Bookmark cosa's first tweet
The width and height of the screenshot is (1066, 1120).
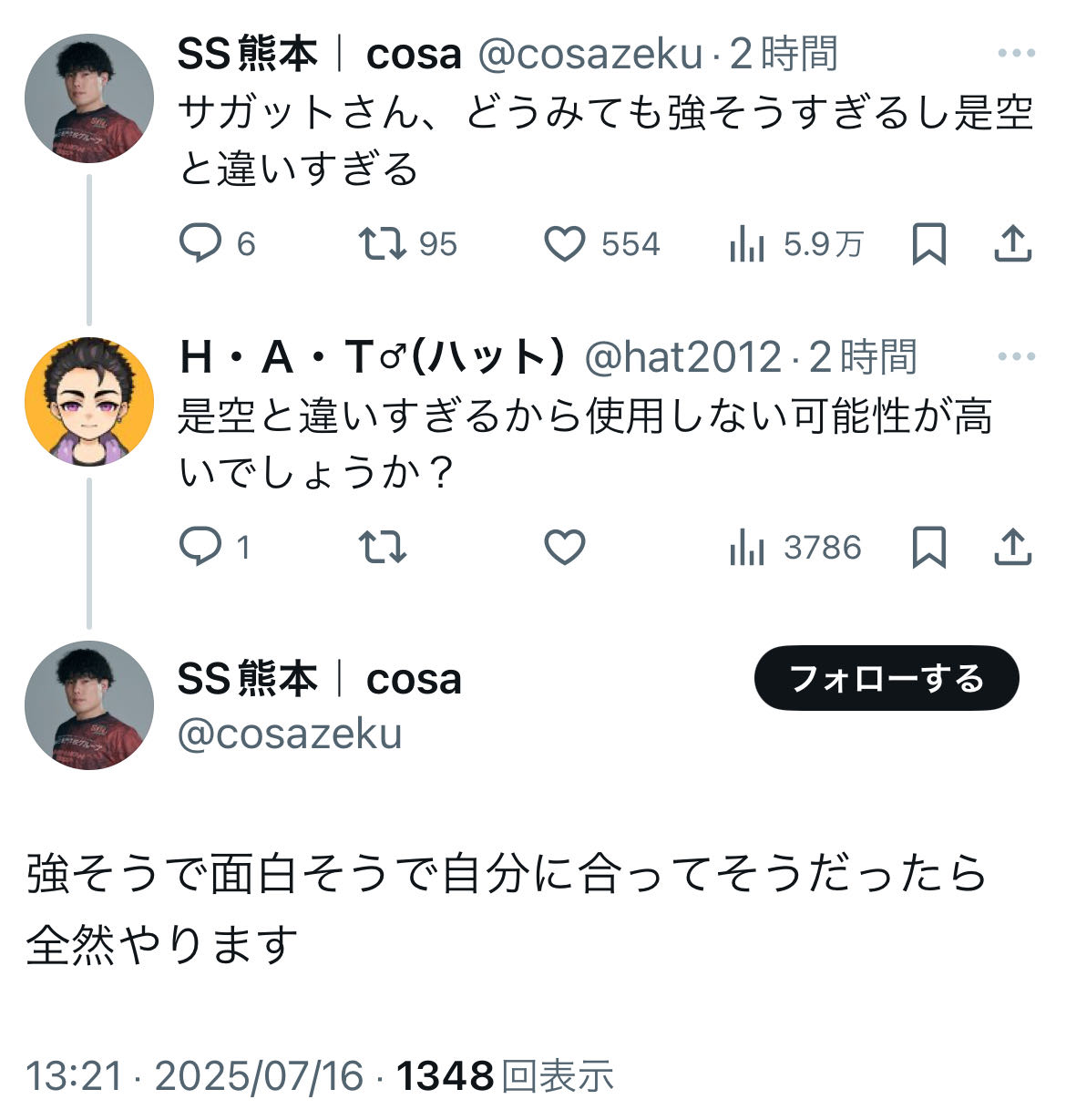pyautogui.click(x=928, y=244)
